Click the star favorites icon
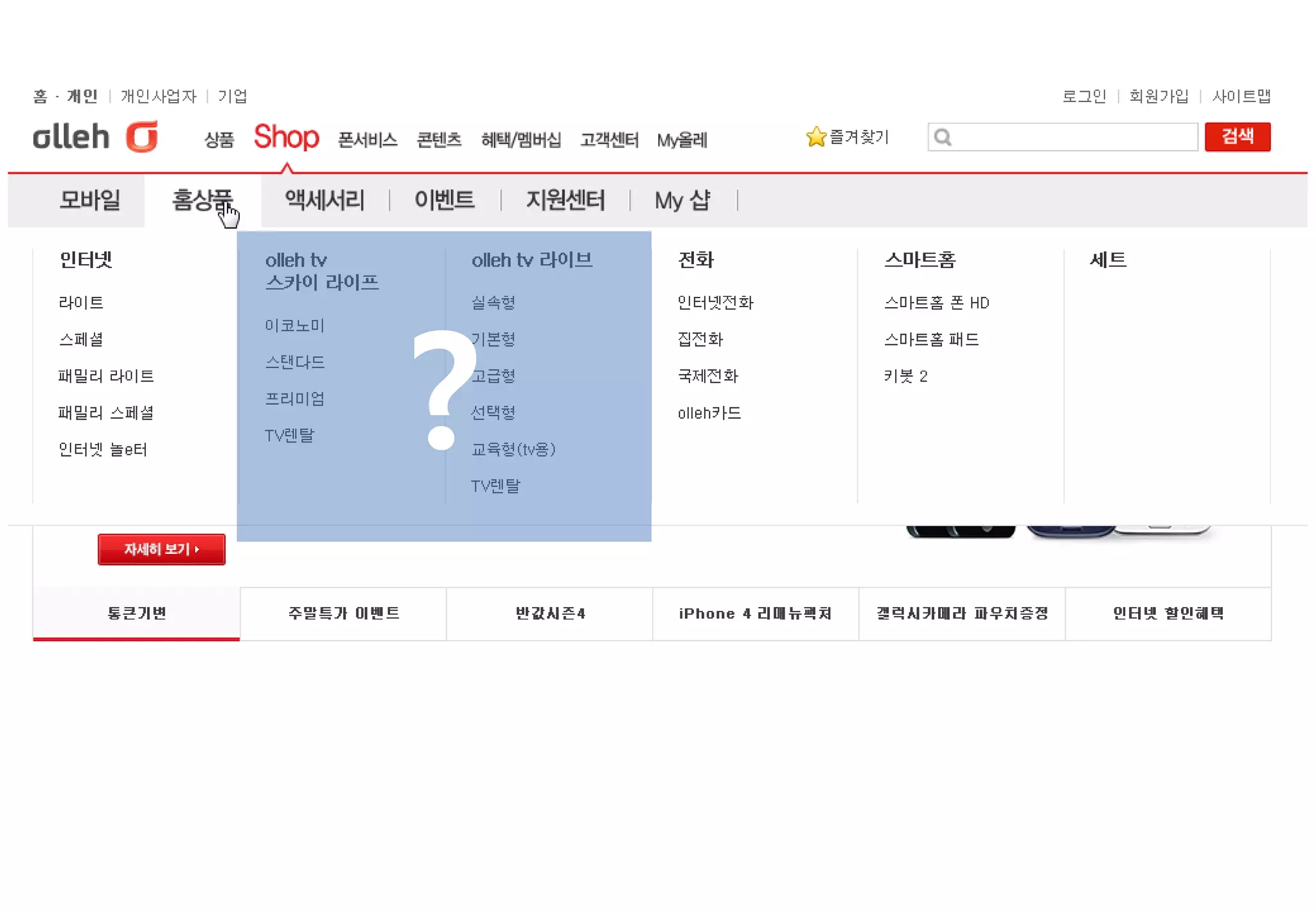The height and width of the screenshot is (911, 1316). coord(815,137)
